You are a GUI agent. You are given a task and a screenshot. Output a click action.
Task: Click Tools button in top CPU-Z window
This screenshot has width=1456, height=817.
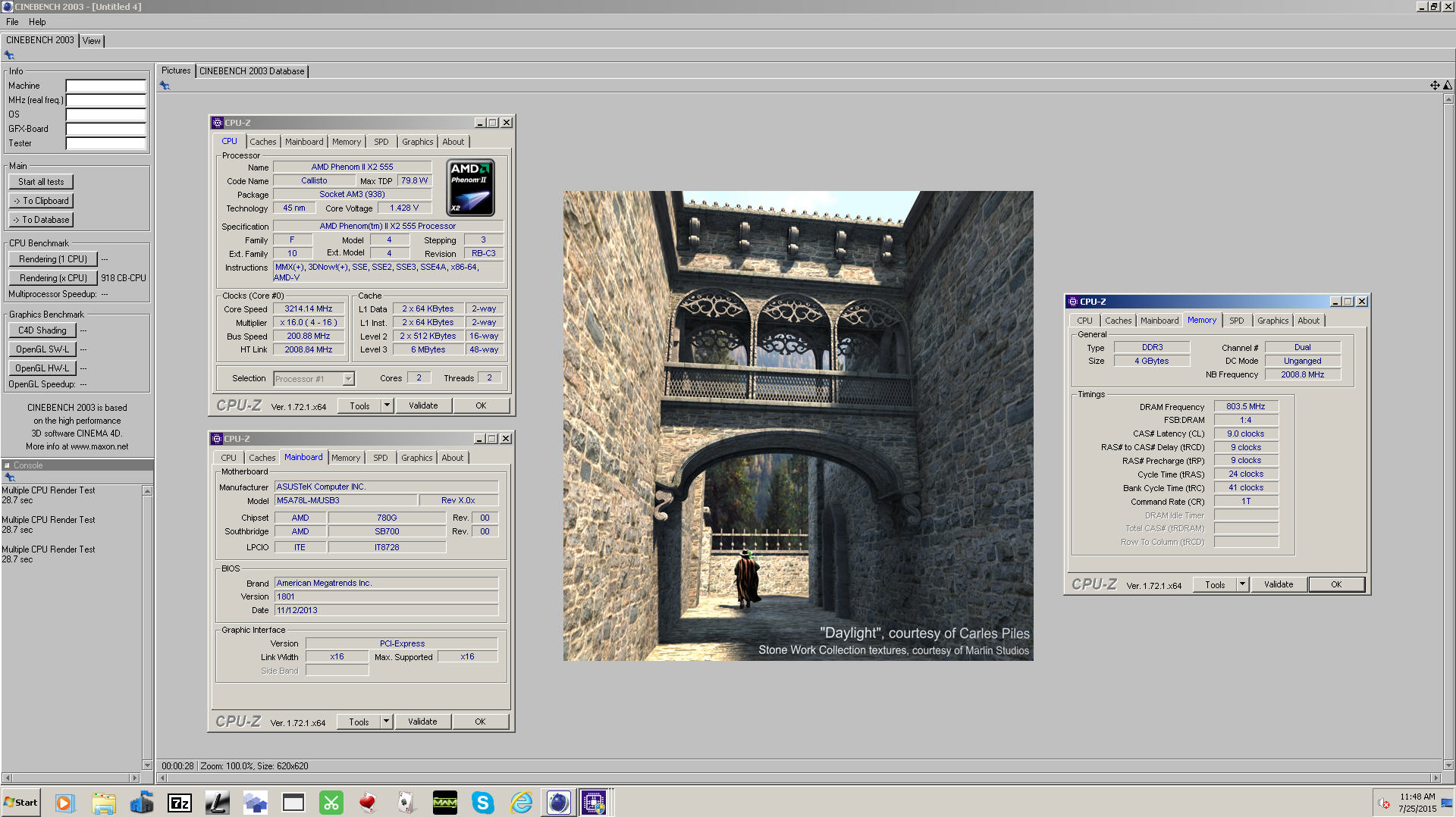359,405
